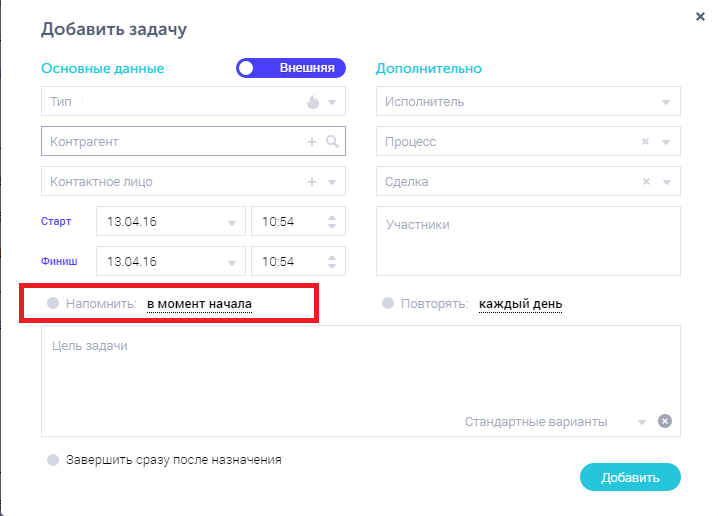Click the search magnifier in Контрагент field
The height and width of the screenshot is (516, 718).
pyautogui.click(x=333, y=142)
